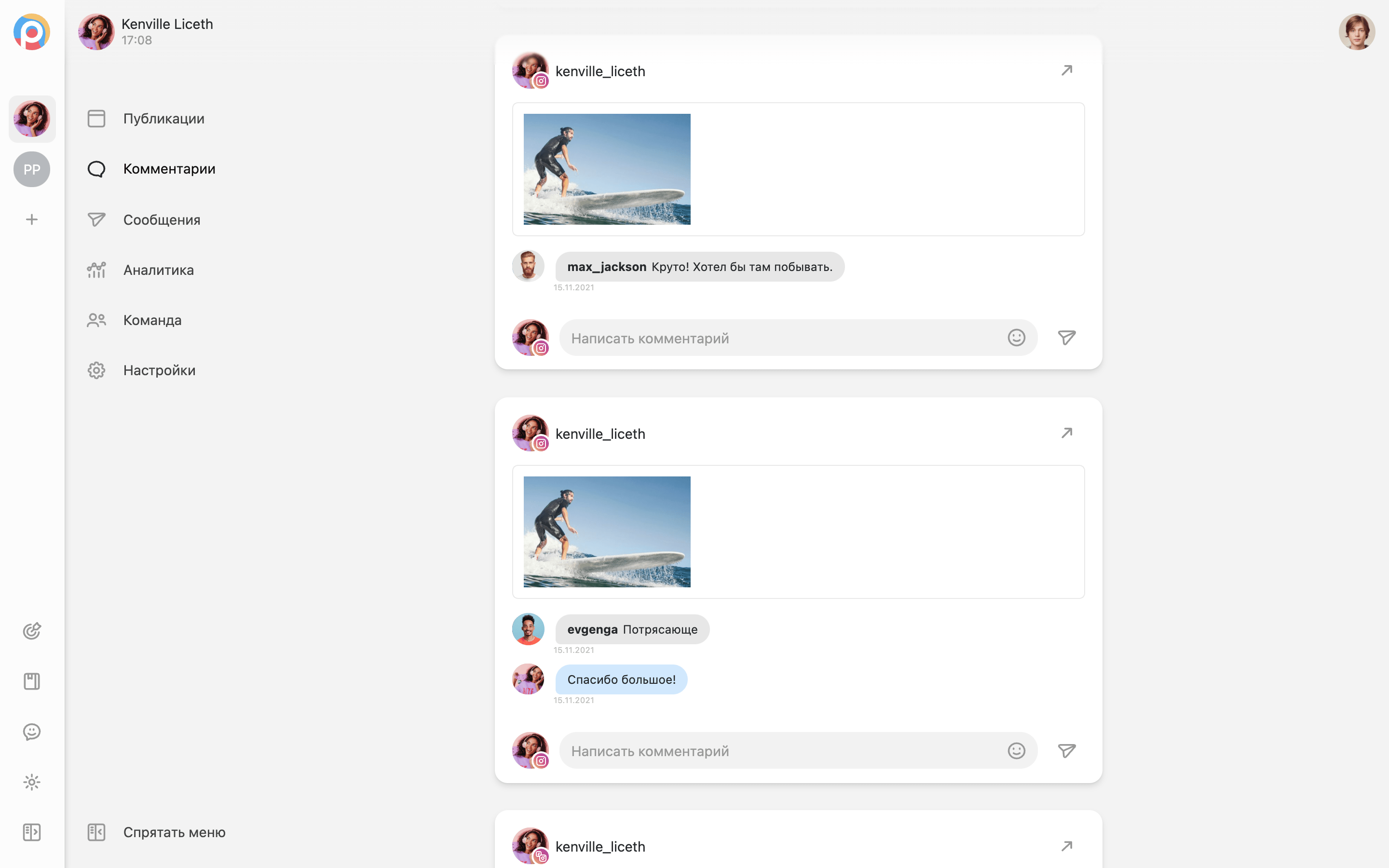
Task: Click comment field under Спасибо большое reply
Action: (x=798, y=750)
